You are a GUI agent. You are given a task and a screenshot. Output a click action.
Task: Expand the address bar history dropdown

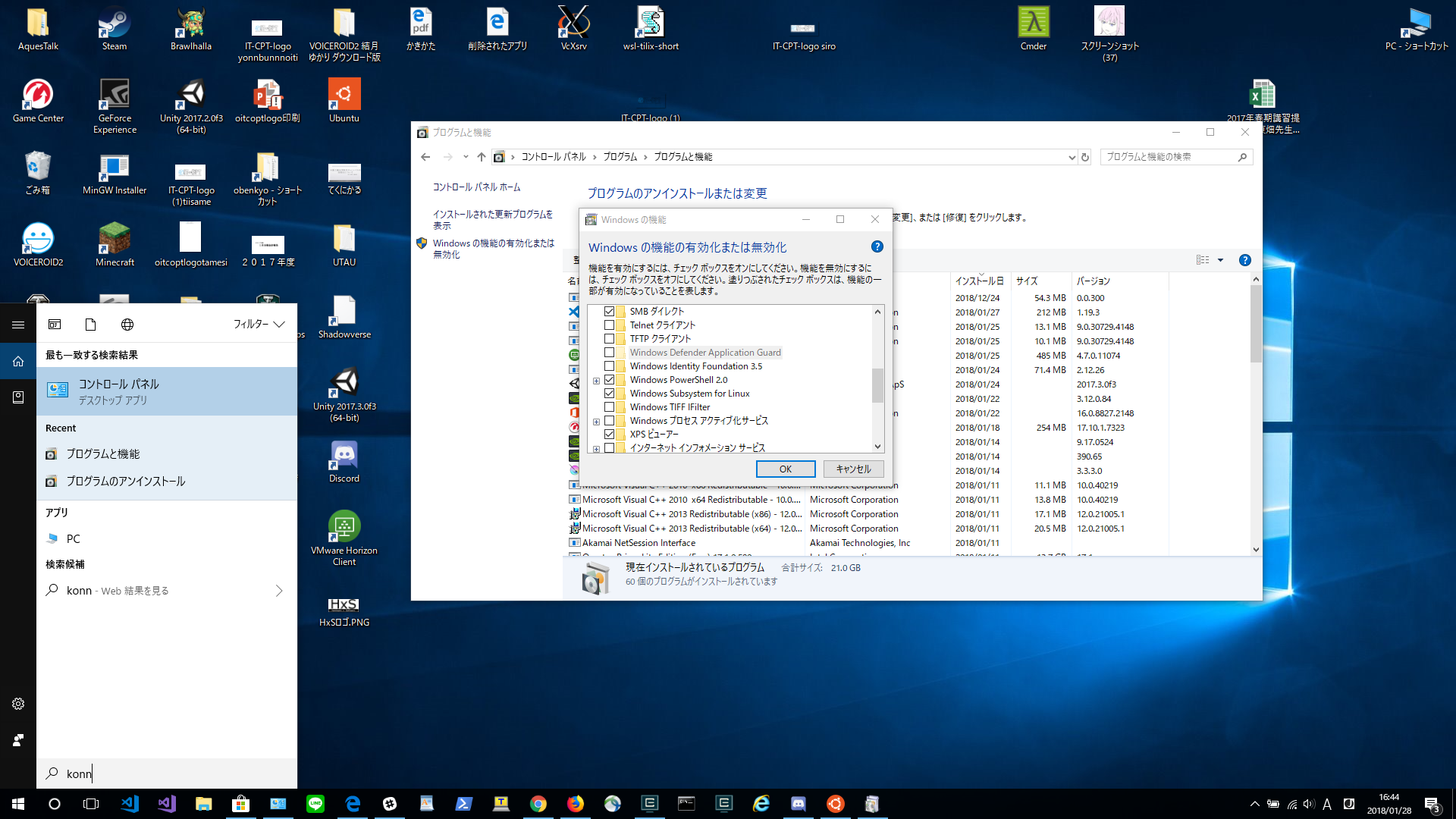coord(1072,157)
